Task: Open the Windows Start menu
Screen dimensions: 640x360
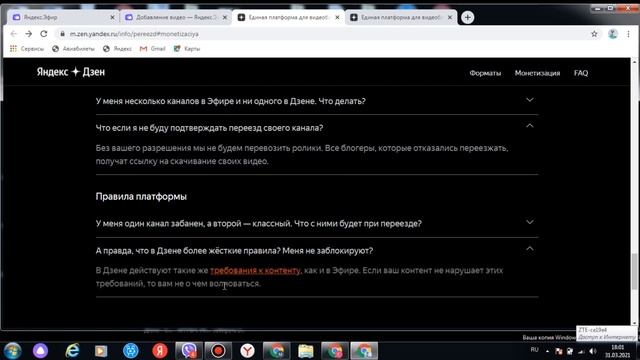Action: 12,351
